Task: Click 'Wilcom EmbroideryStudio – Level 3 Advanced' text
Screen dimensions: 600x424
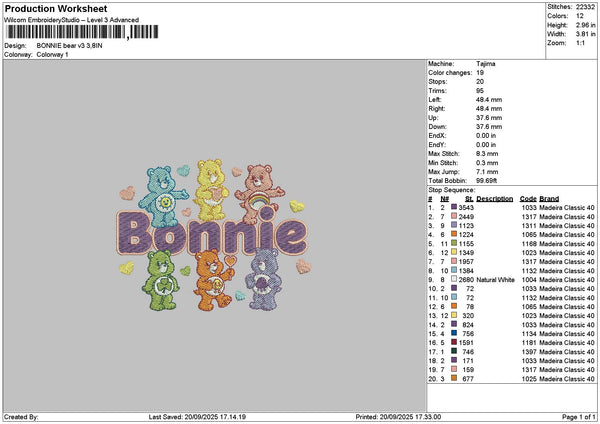Action: [x=72, y=20]
